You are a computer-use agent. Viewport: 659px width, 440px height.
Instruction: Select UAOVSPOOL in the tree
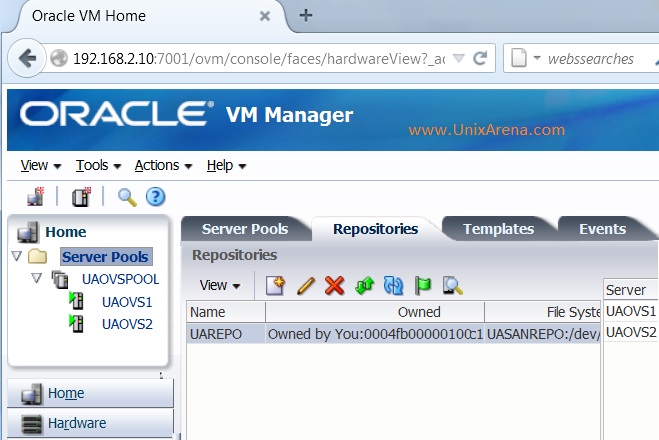pyautogui.click(x=120, y=279)
